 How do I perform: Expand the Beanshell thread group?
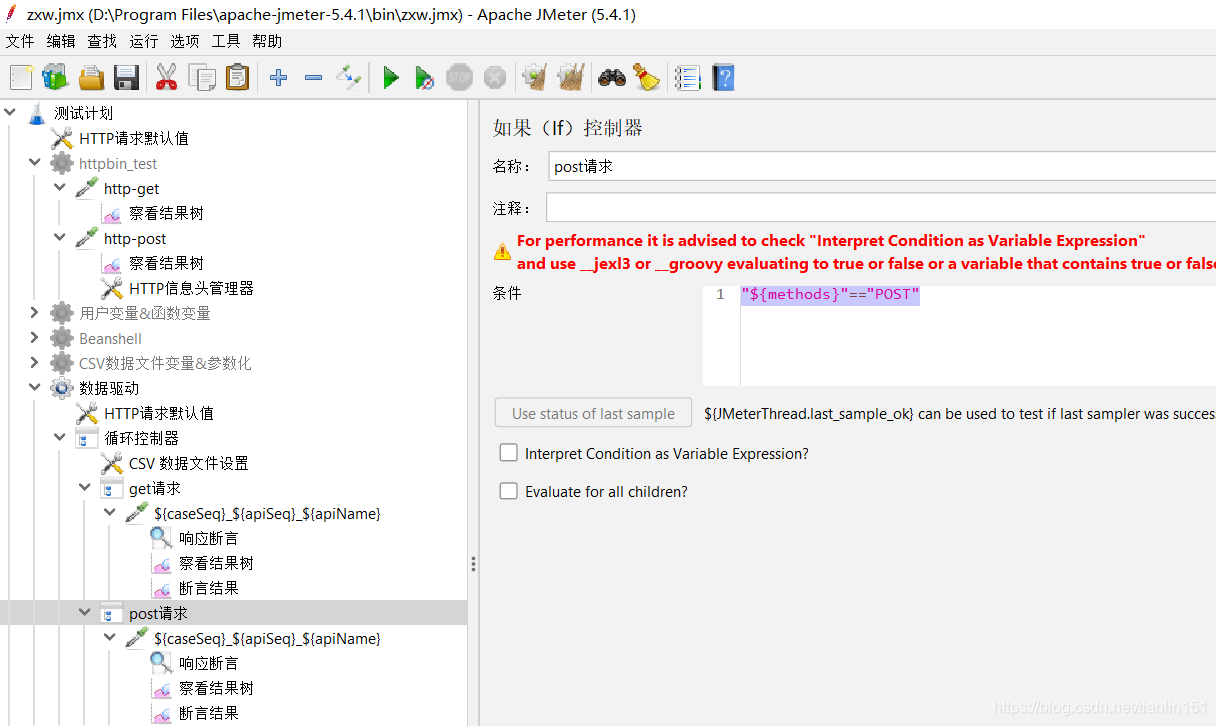click(35, 338)
